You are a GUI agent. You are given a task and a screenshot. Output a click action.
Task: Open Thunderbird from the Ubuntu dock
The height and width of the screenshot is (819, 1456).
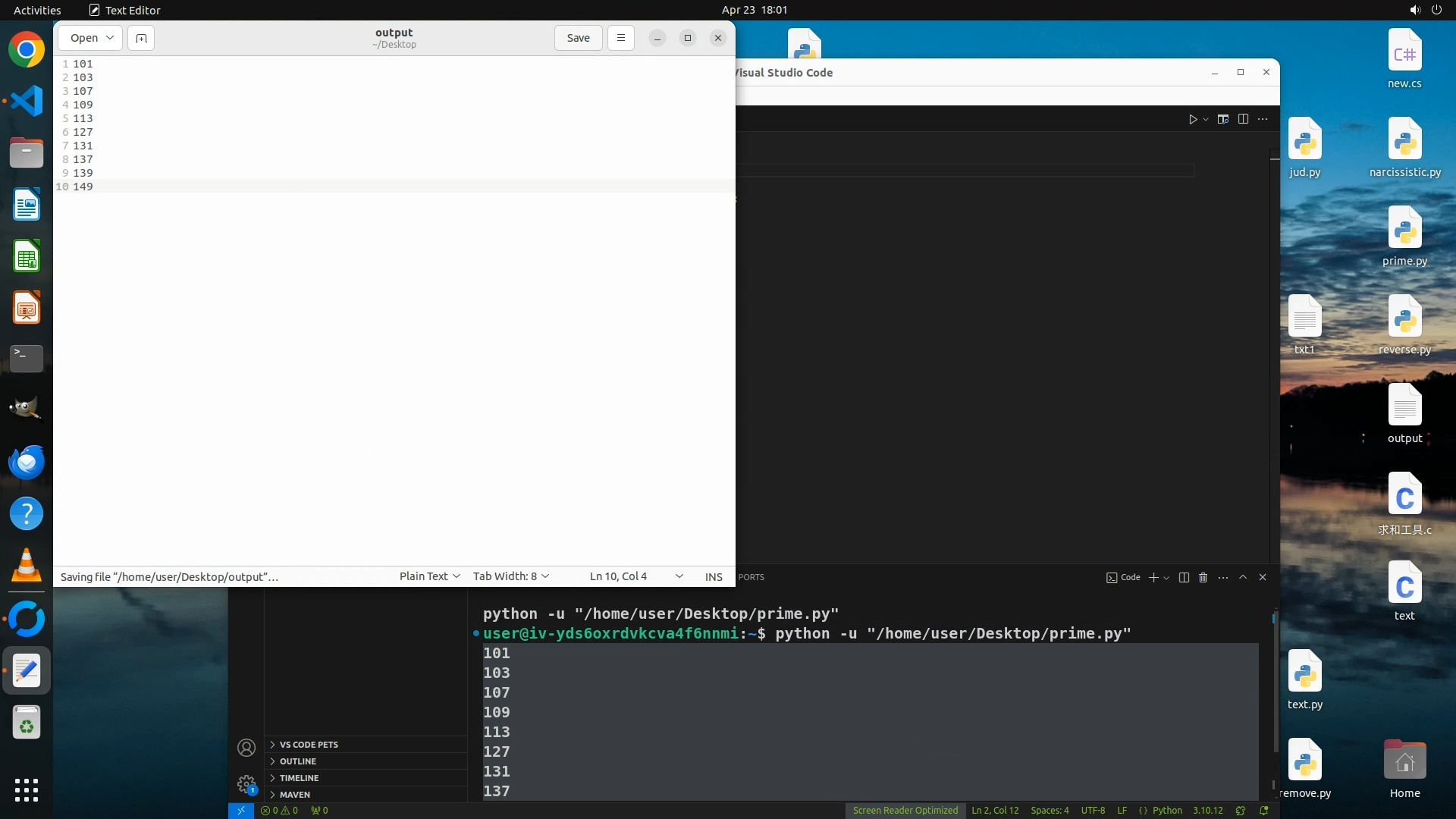click(x=27, y=462)
